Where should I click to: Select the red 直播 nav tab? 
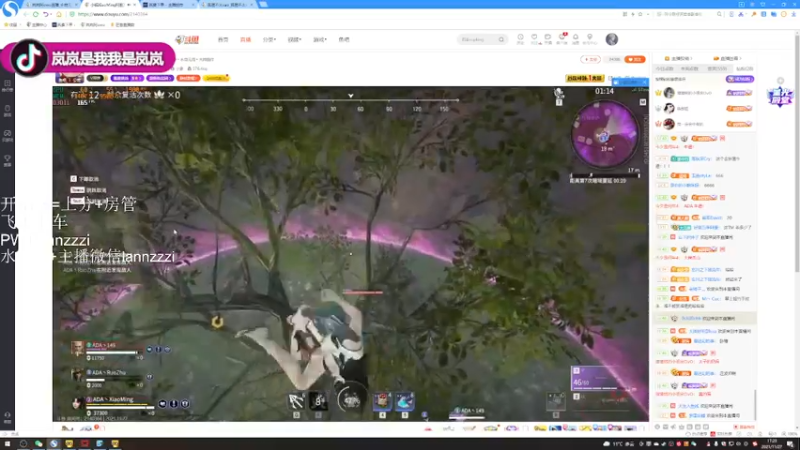[245, 39]
